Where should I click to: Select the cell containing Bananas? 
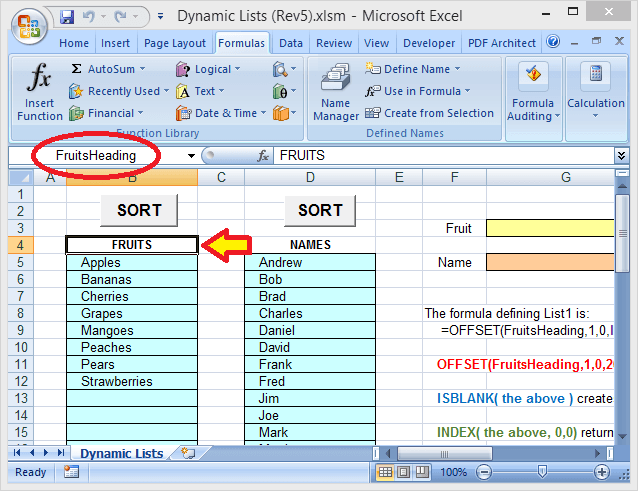click(131, 280)
